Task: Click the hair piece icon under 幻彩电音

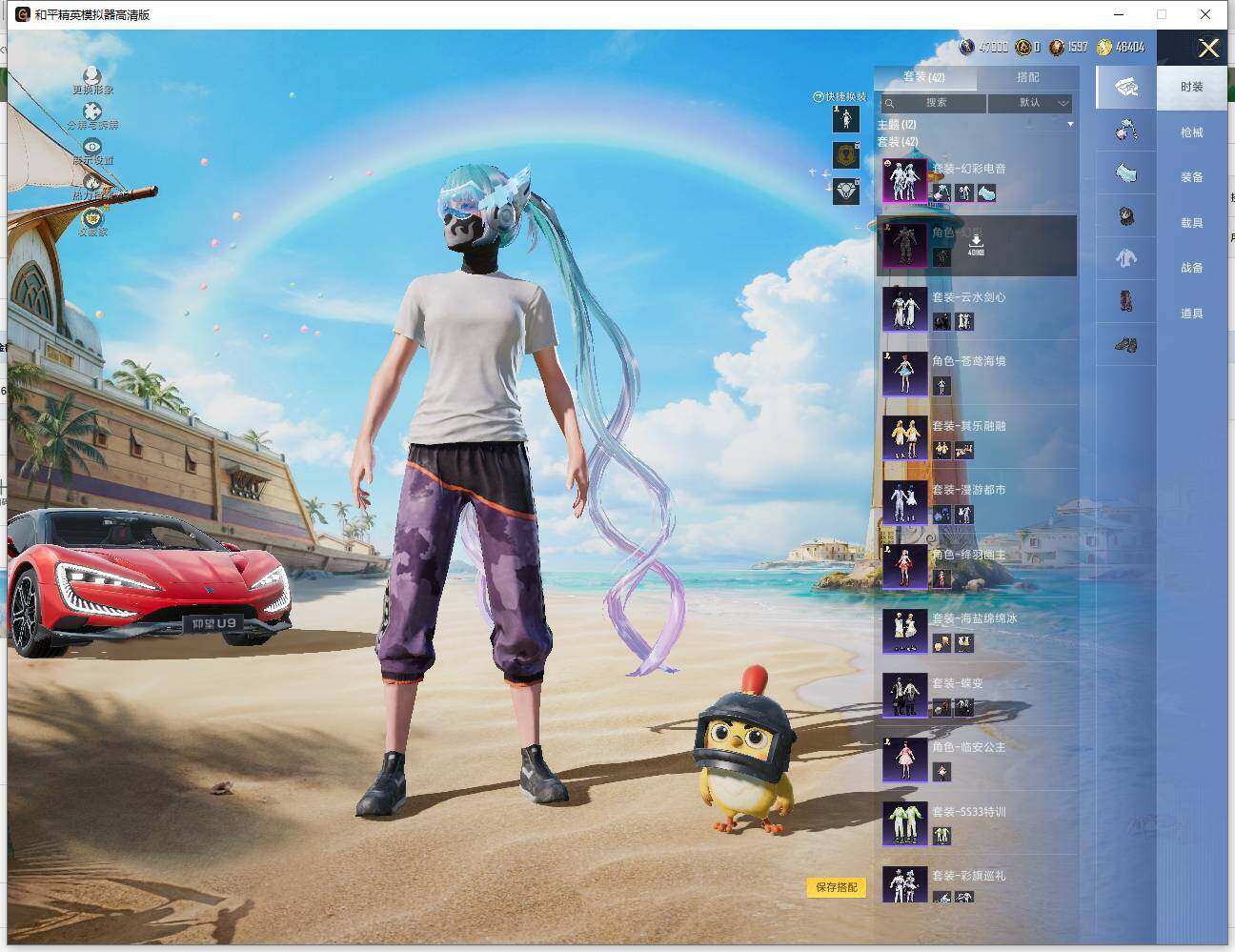Action: (941, 193)
